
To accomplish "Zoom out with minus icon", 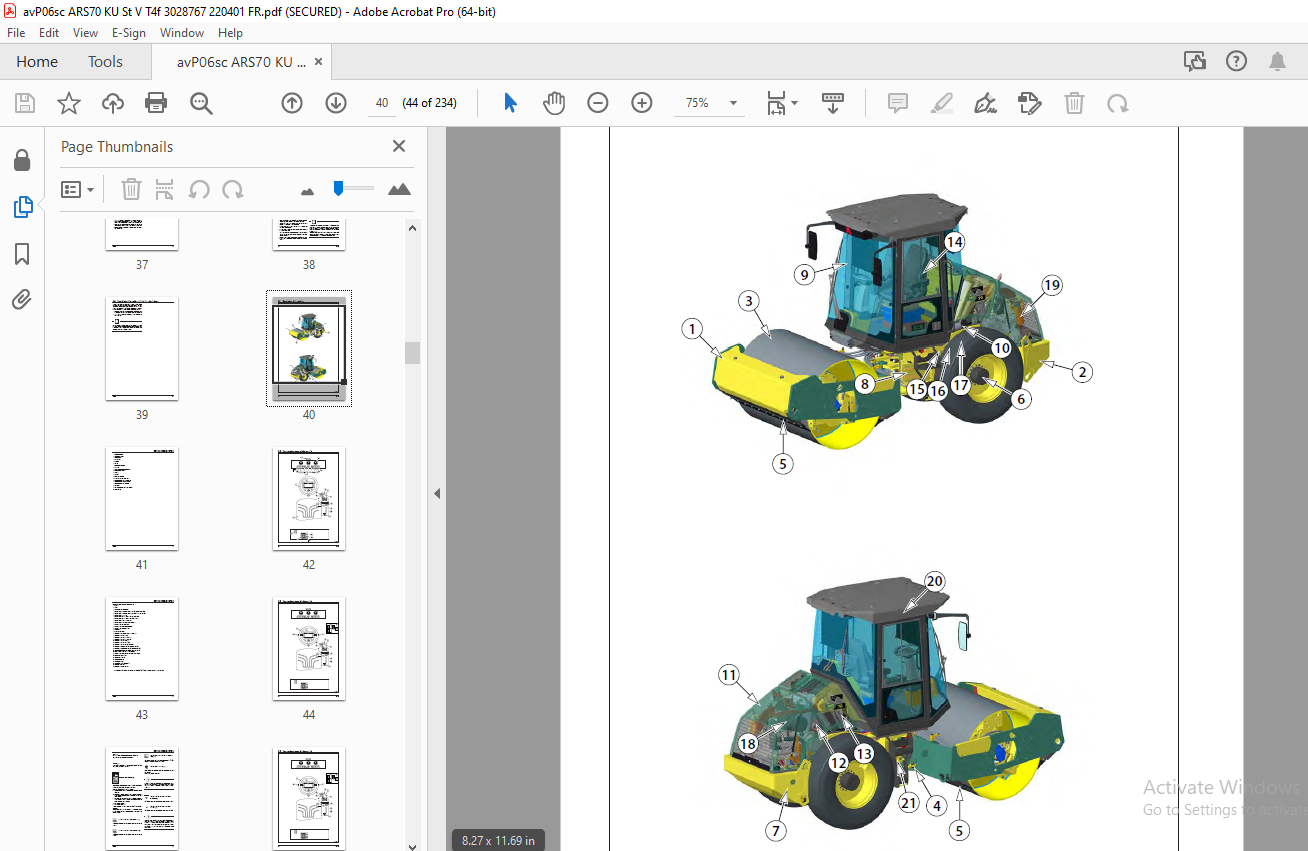I will point(598,103).
